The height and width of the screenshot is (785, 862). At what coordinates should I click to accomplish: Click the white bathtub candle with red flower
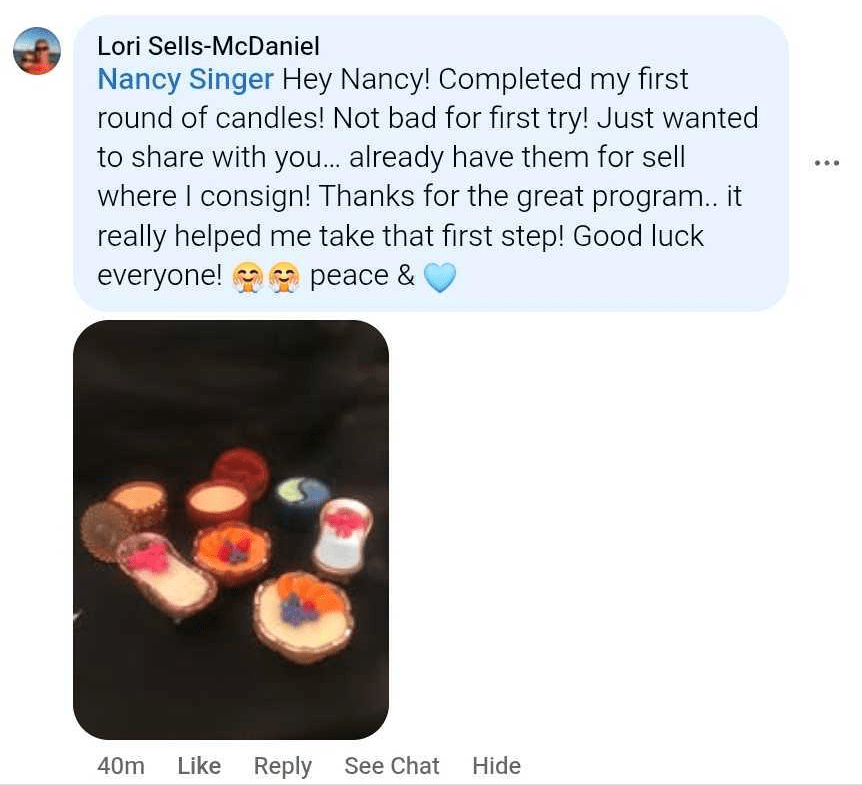[x=343, y=537]
